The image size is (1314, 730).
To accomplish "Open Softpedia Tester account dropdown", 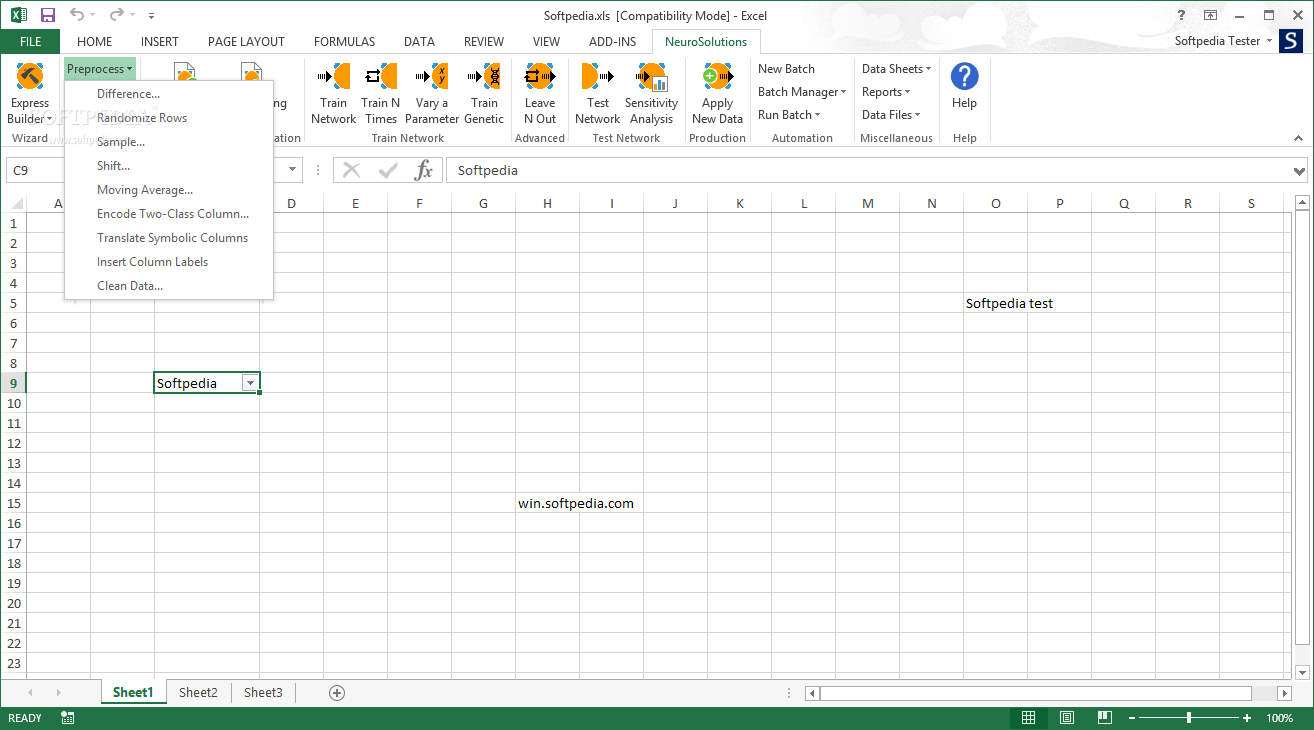I will pos(1224,41).
